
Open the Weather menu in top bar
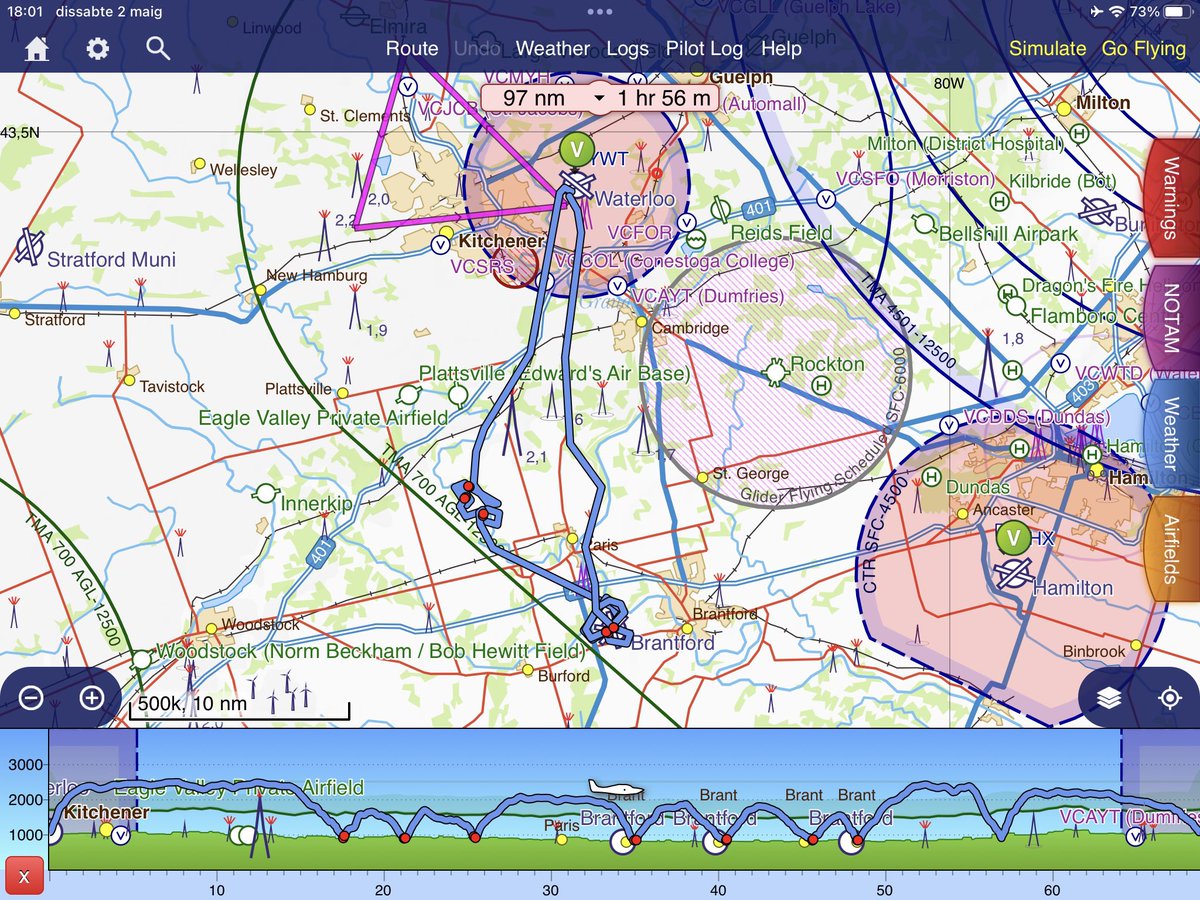[553, 48]
